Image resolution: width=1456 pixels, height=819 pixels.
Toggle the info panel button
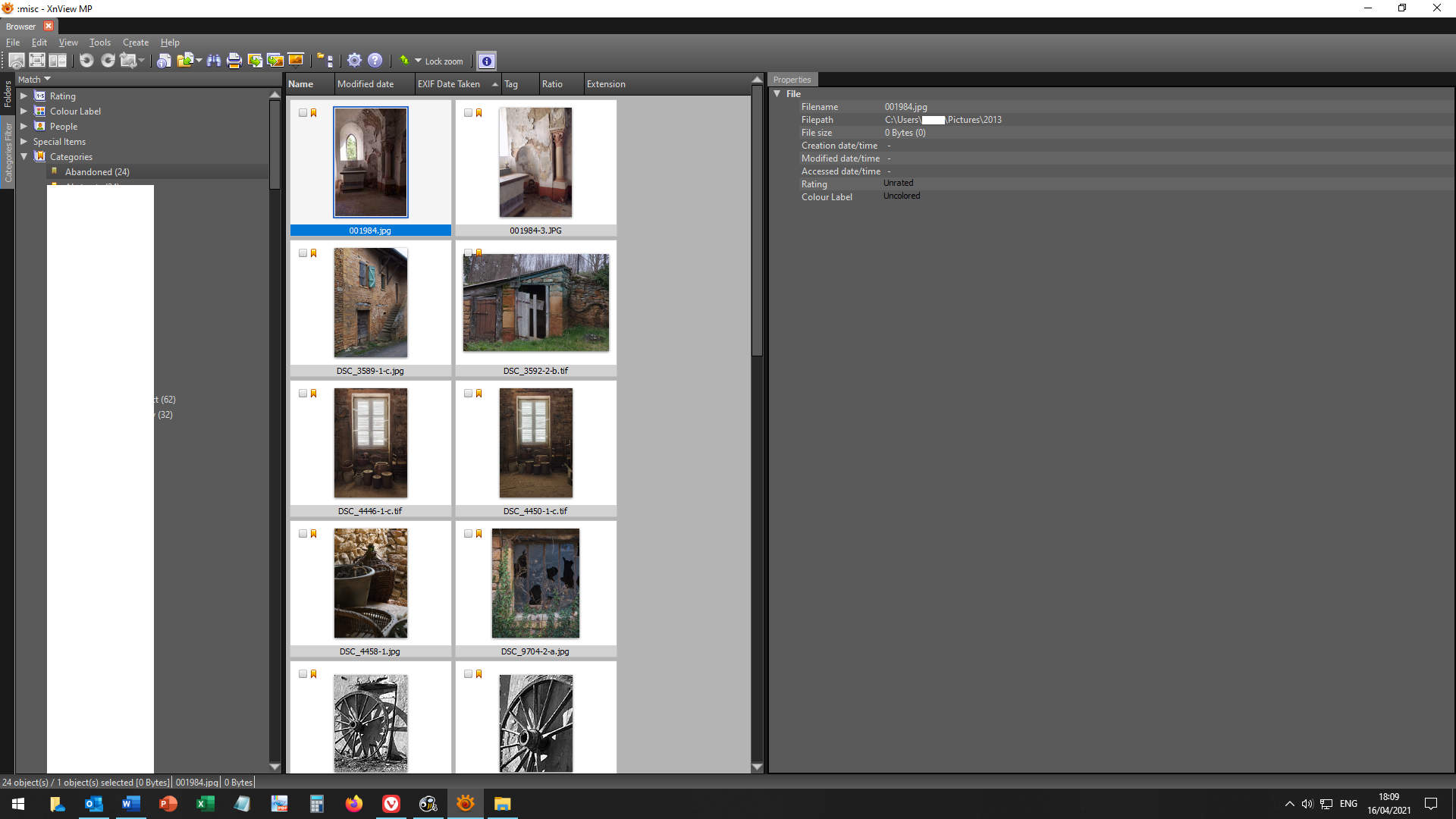point(487,61)
